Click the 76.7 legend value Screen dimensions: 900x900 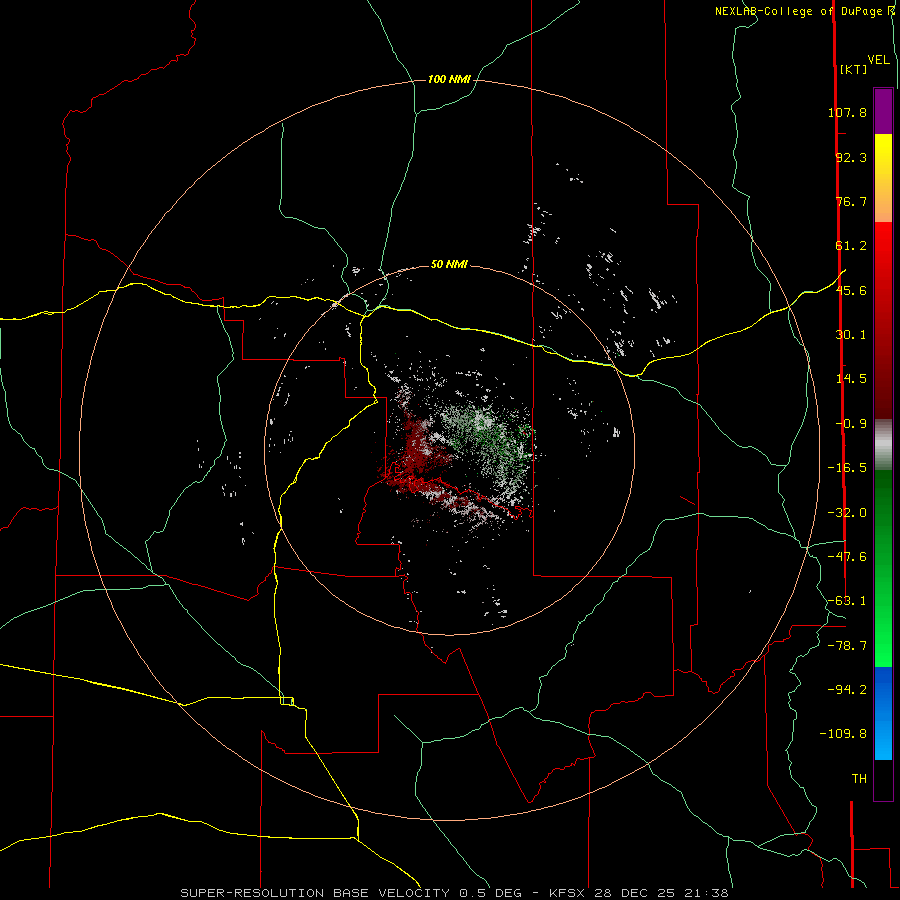point(851,201)
